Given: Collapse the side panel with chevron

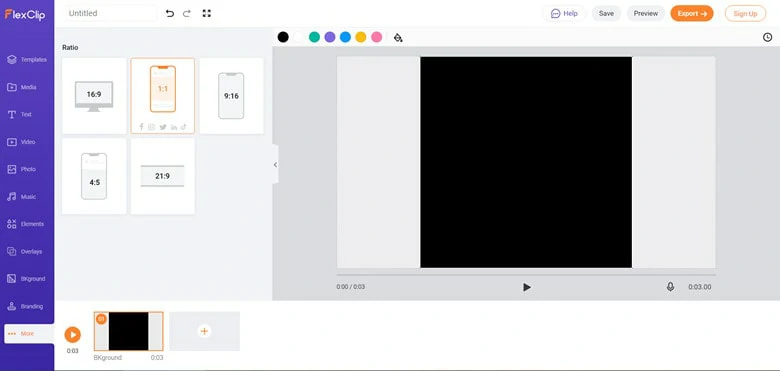Looking at the screenshot, I should pyautogui.click(x=275, y=165).
